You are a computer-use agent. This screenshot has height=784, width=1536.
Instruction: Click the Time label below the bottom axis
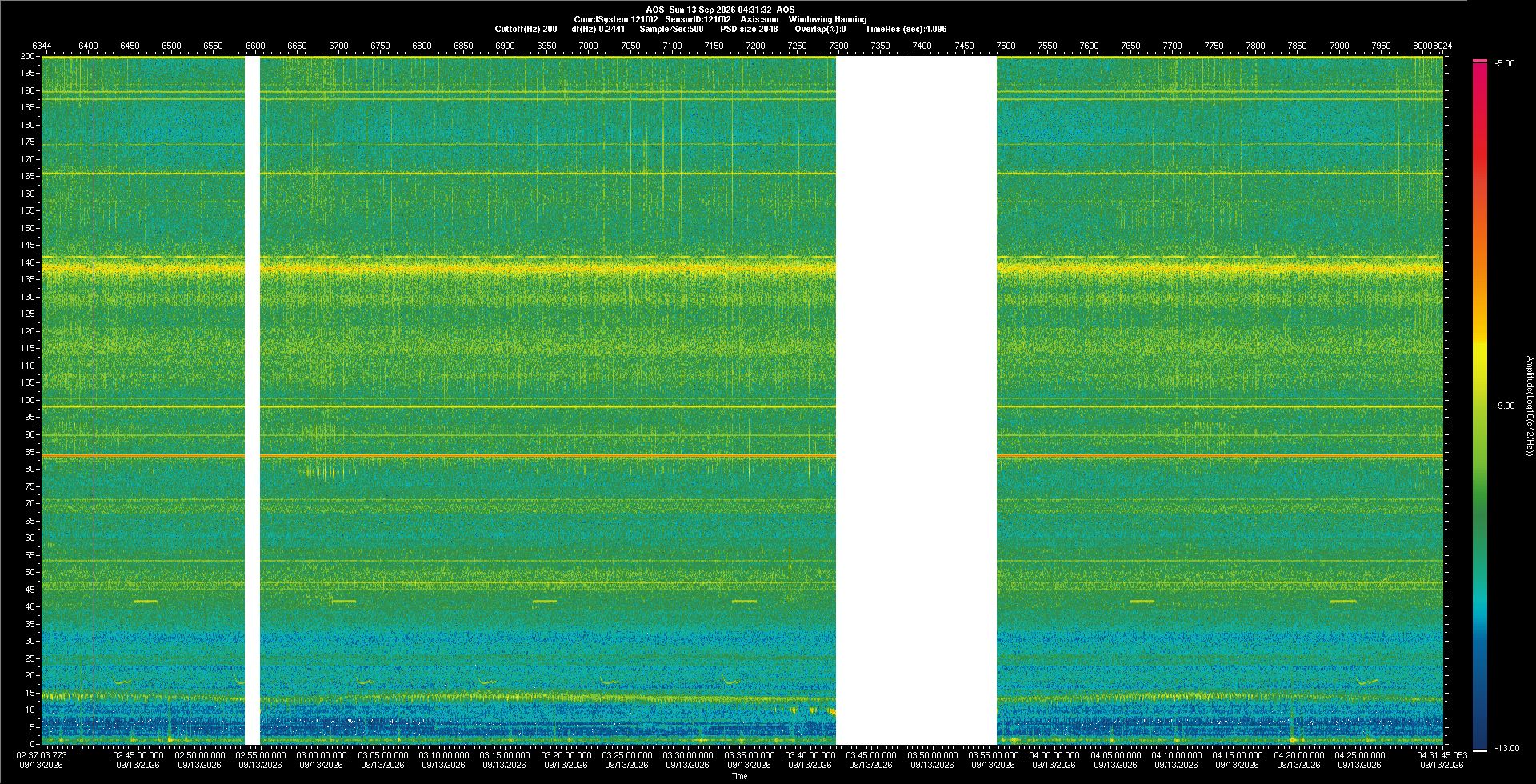739,776
